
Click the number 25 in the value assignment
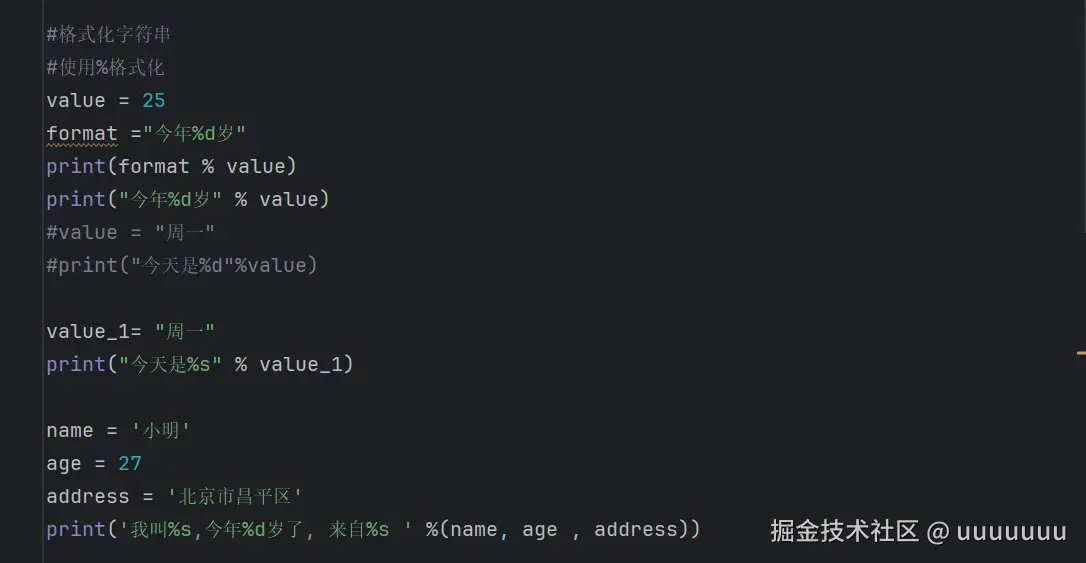pyautogui.click(x=154, y=101)
